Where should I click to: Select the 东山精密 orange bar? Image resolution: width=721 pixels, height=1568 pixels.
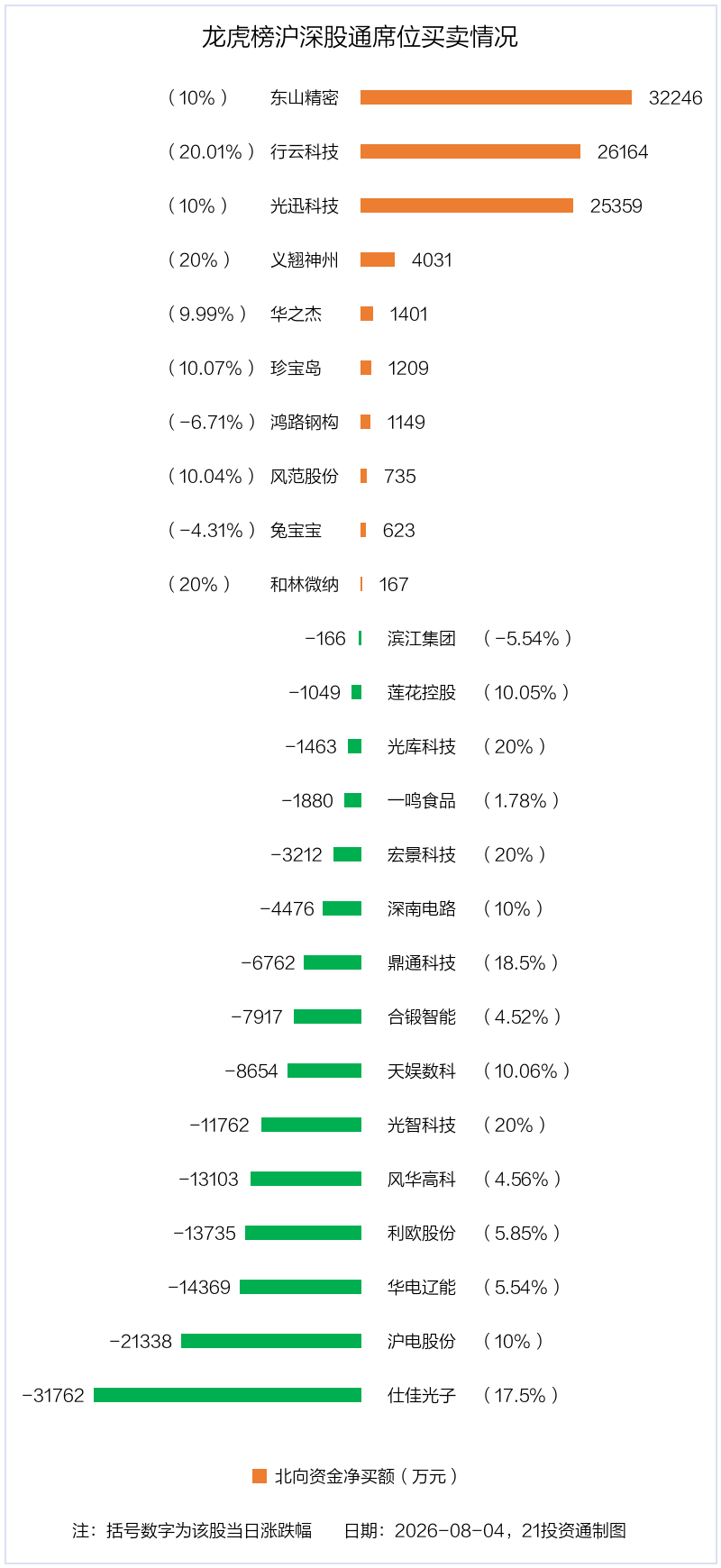(496, 97)
